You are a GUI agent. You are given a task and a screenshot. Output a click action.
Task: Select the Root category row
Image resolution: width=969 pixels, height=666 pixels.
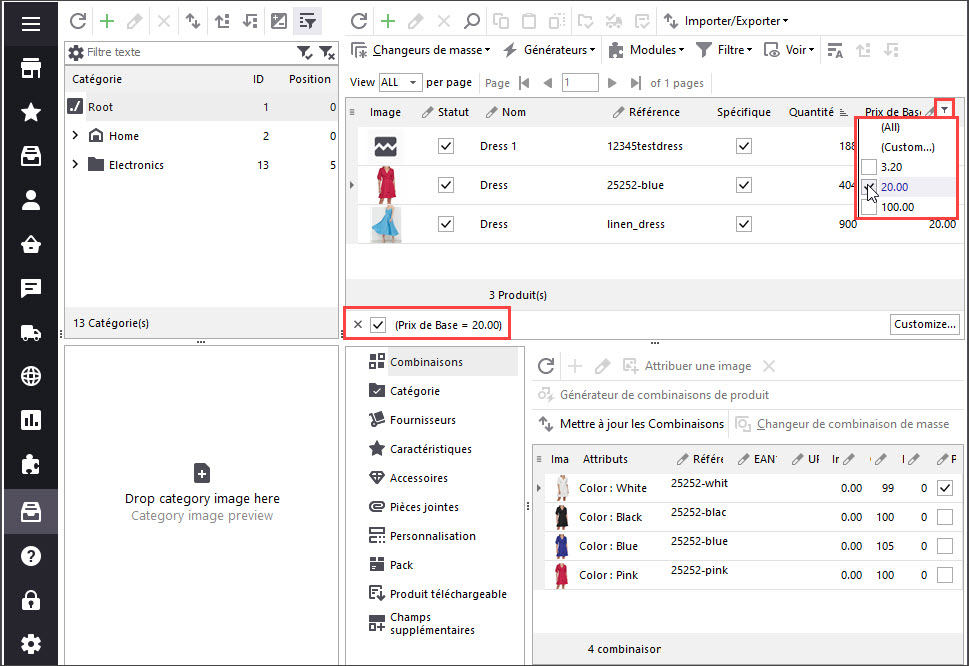201,107
